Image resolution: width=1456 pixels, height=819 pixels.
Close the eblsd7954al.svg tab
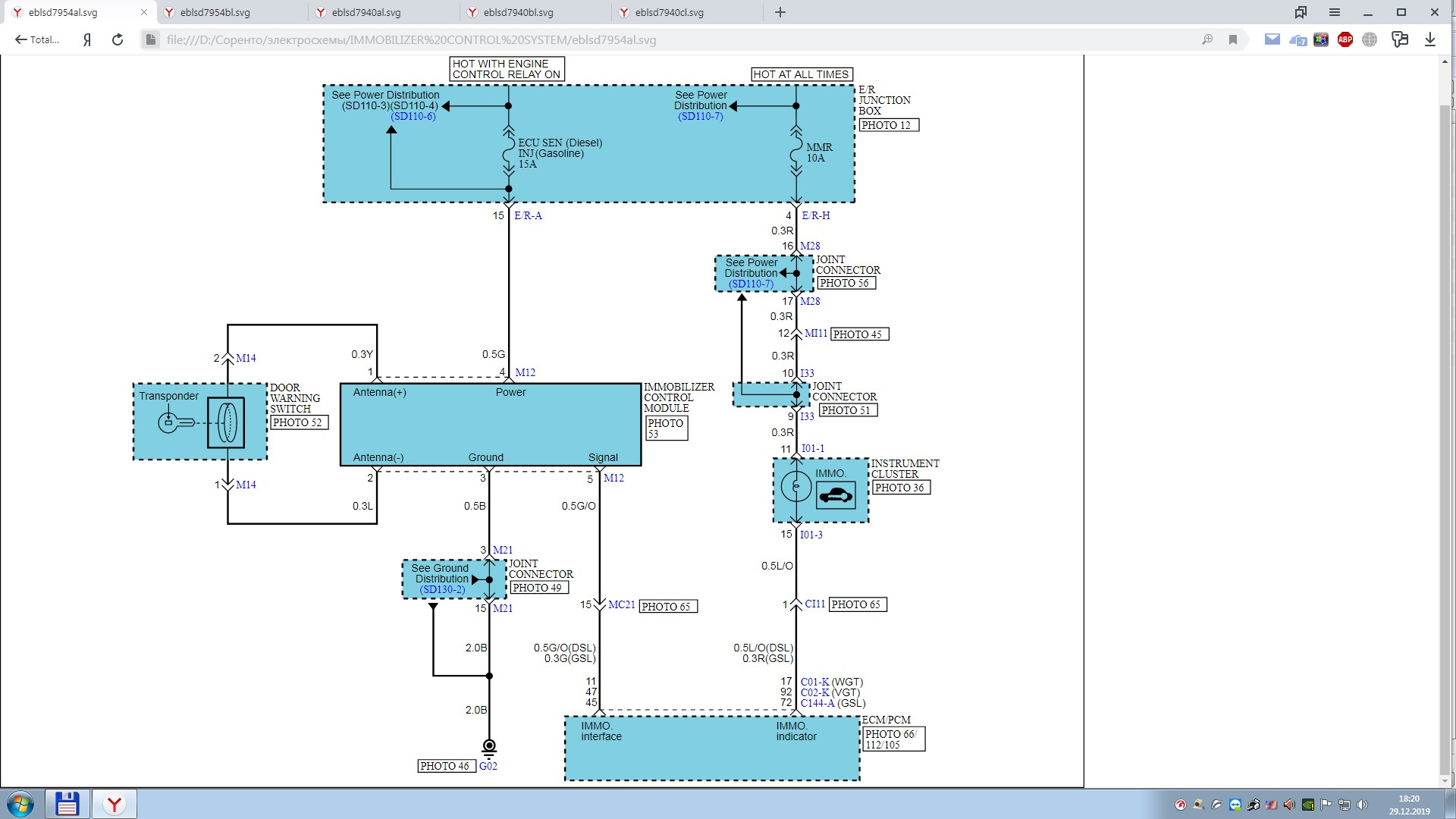(144, 12)
